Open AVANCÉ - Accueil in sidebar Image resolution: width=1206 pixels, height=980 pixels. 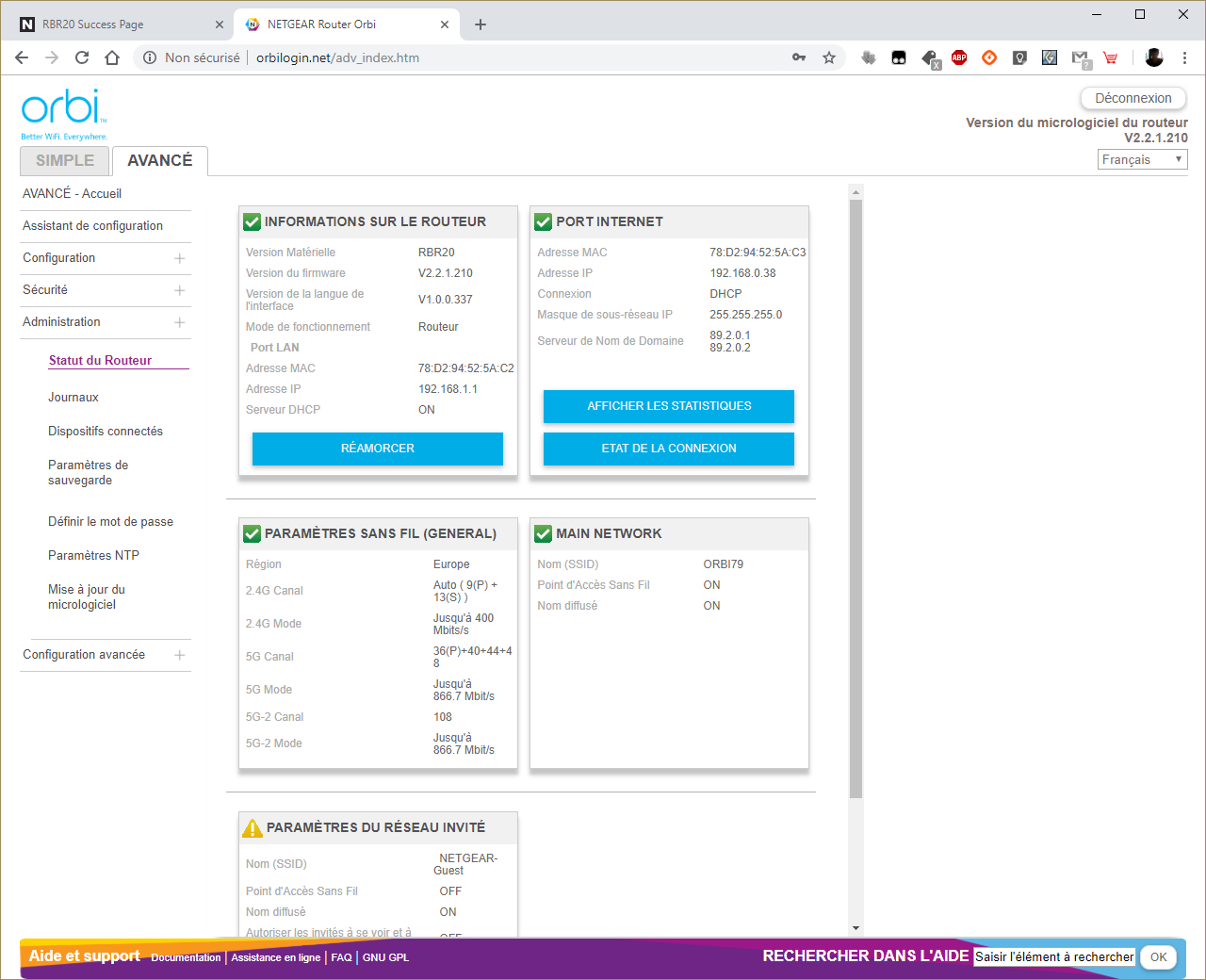pyautogui.click(x=72, y=193)
